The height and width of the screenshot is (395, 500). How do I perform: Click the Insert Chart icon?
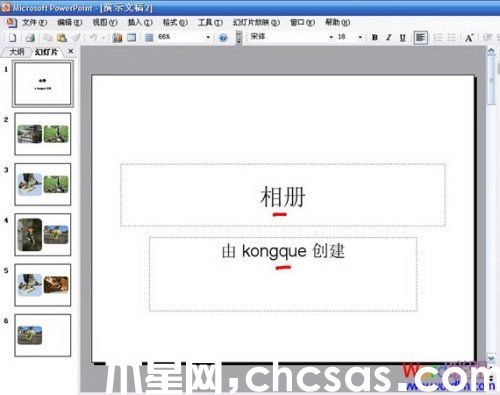point(117,37)
